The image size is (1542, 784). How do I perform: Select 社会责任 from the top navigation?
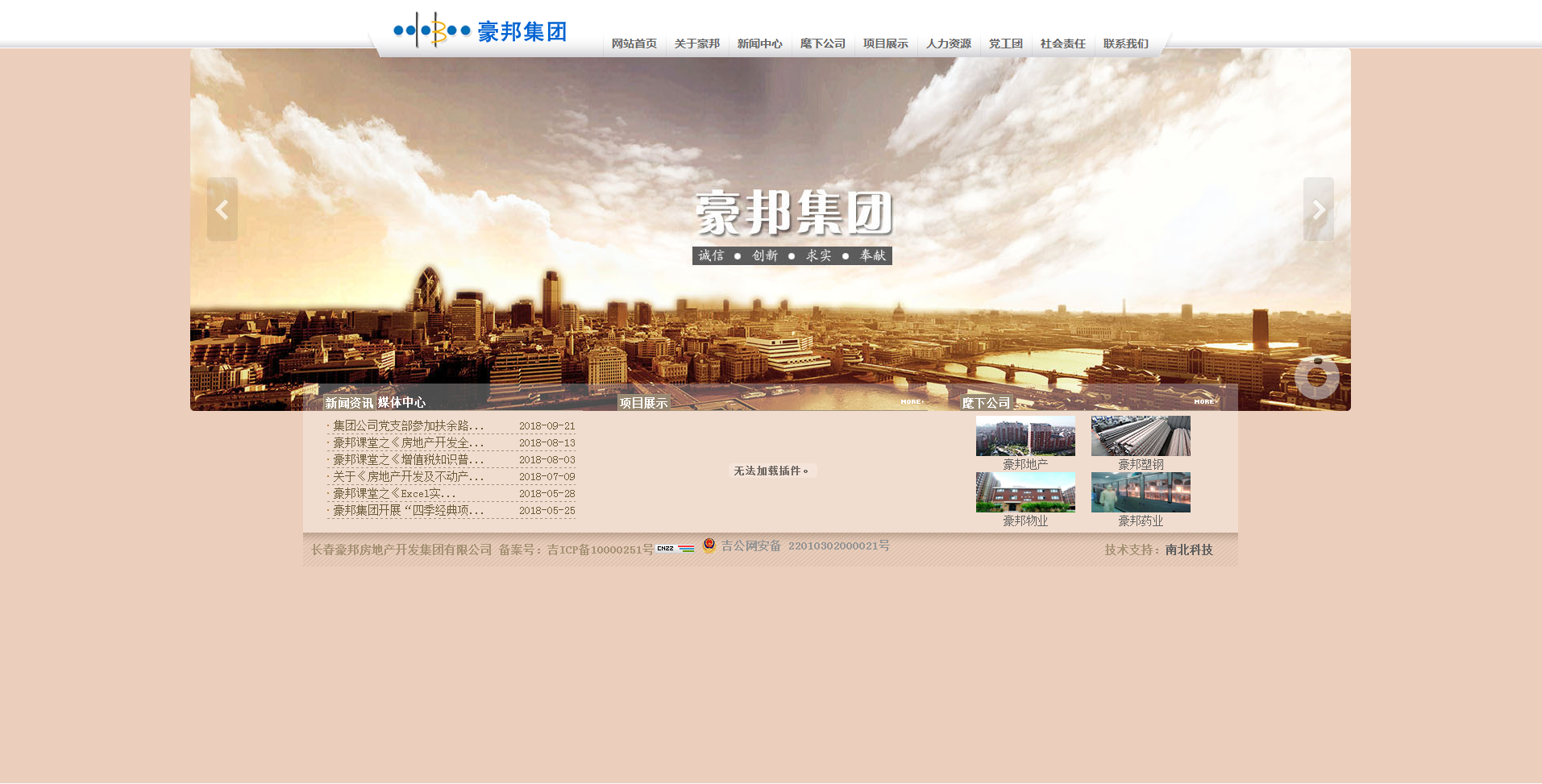[1062, 44]
